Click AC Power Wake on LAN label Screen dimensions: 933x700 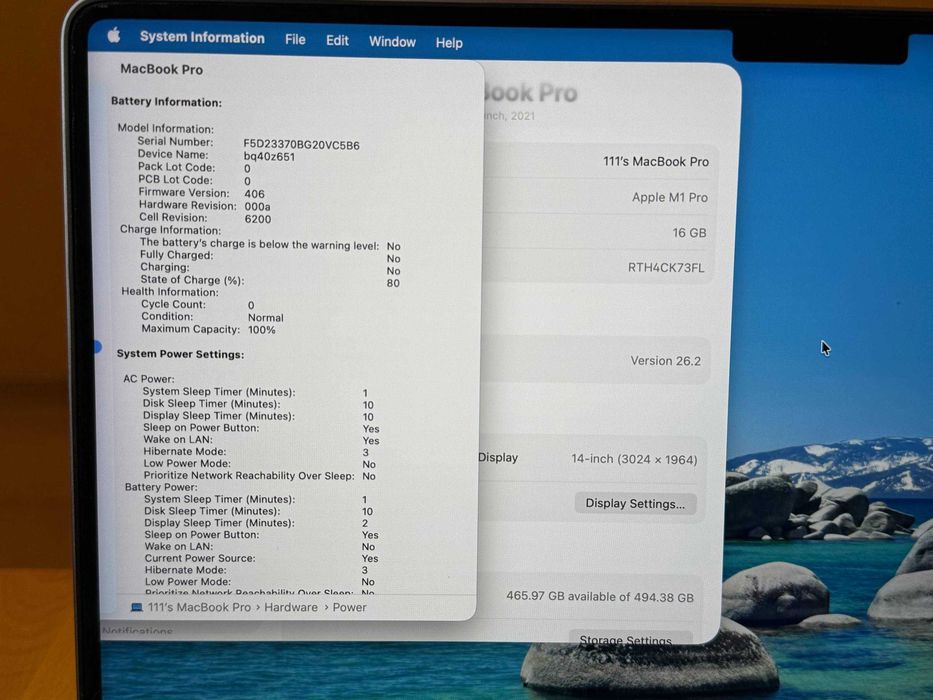pos(178,439)
